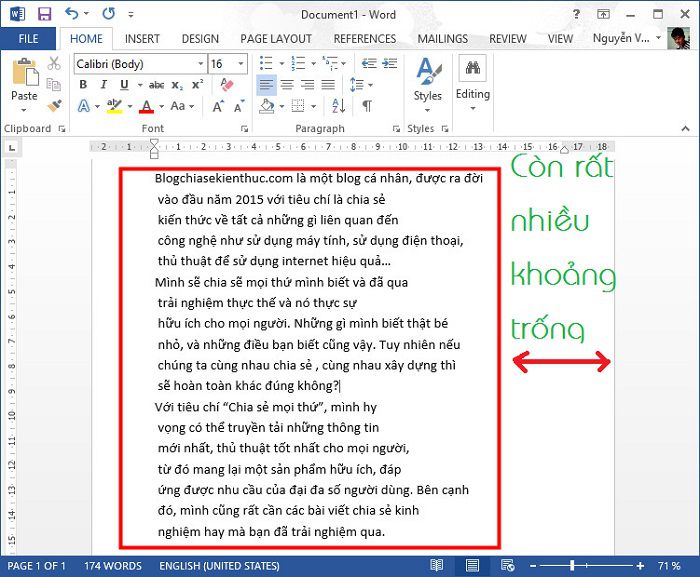This screenshot has width=700, height=577.
Task: Apply superscript formatting
Action: coord(197,84)
